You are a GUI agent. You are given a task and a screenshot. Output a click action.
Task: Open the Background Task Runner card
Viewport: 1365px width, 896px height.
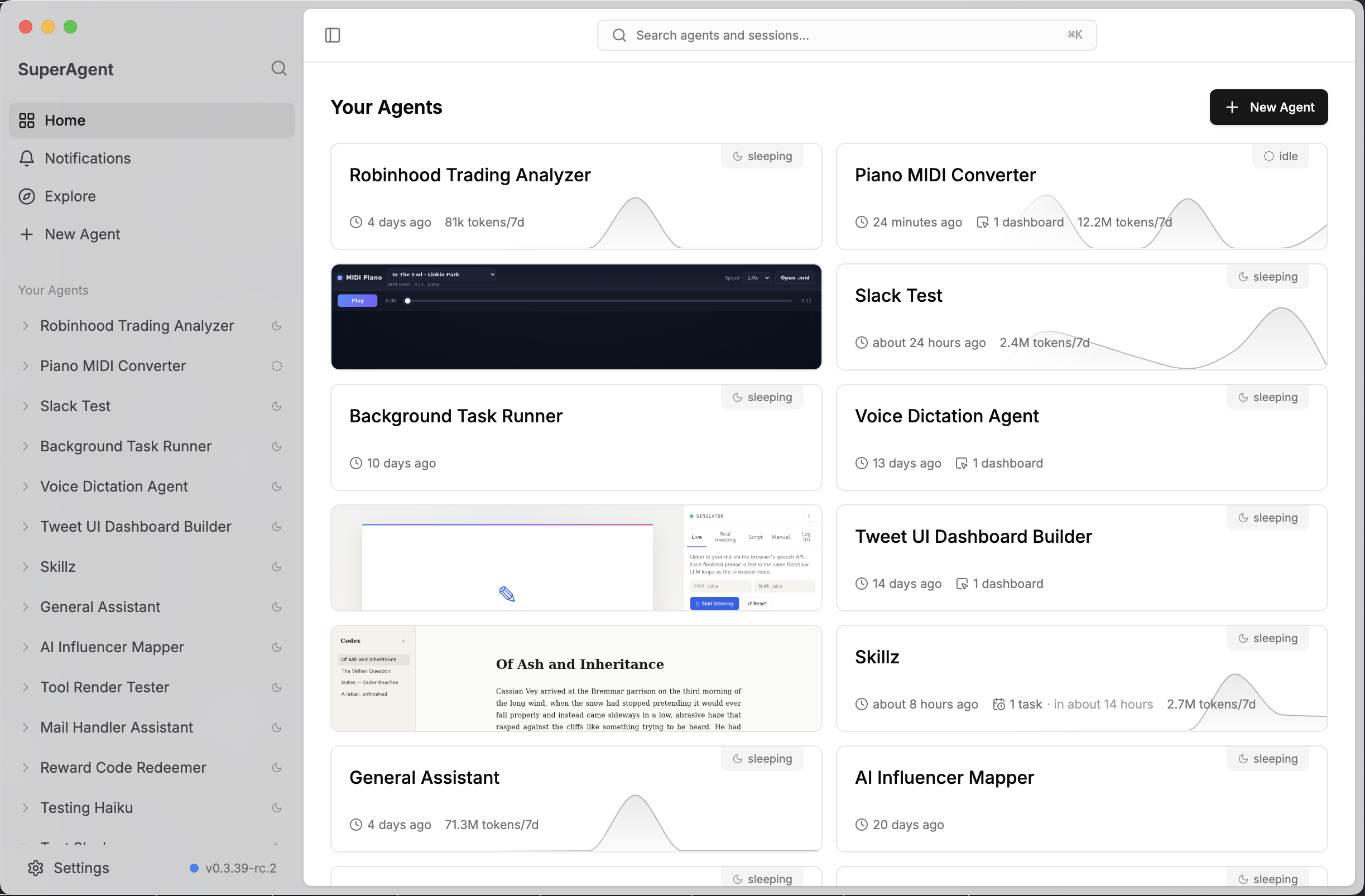point(576,437)
